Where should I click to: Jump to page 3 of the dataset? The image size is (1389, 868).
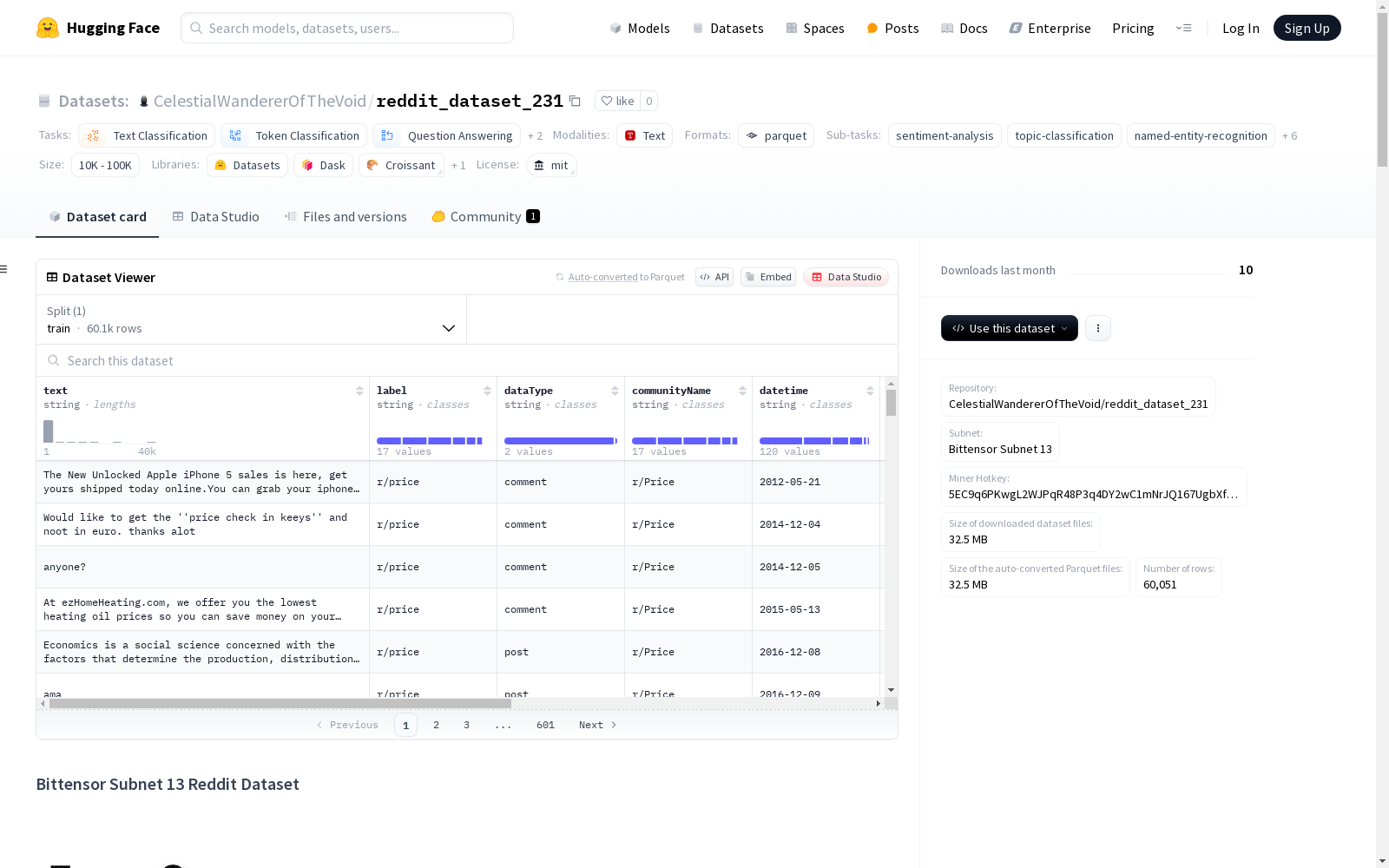coord(466,725)
